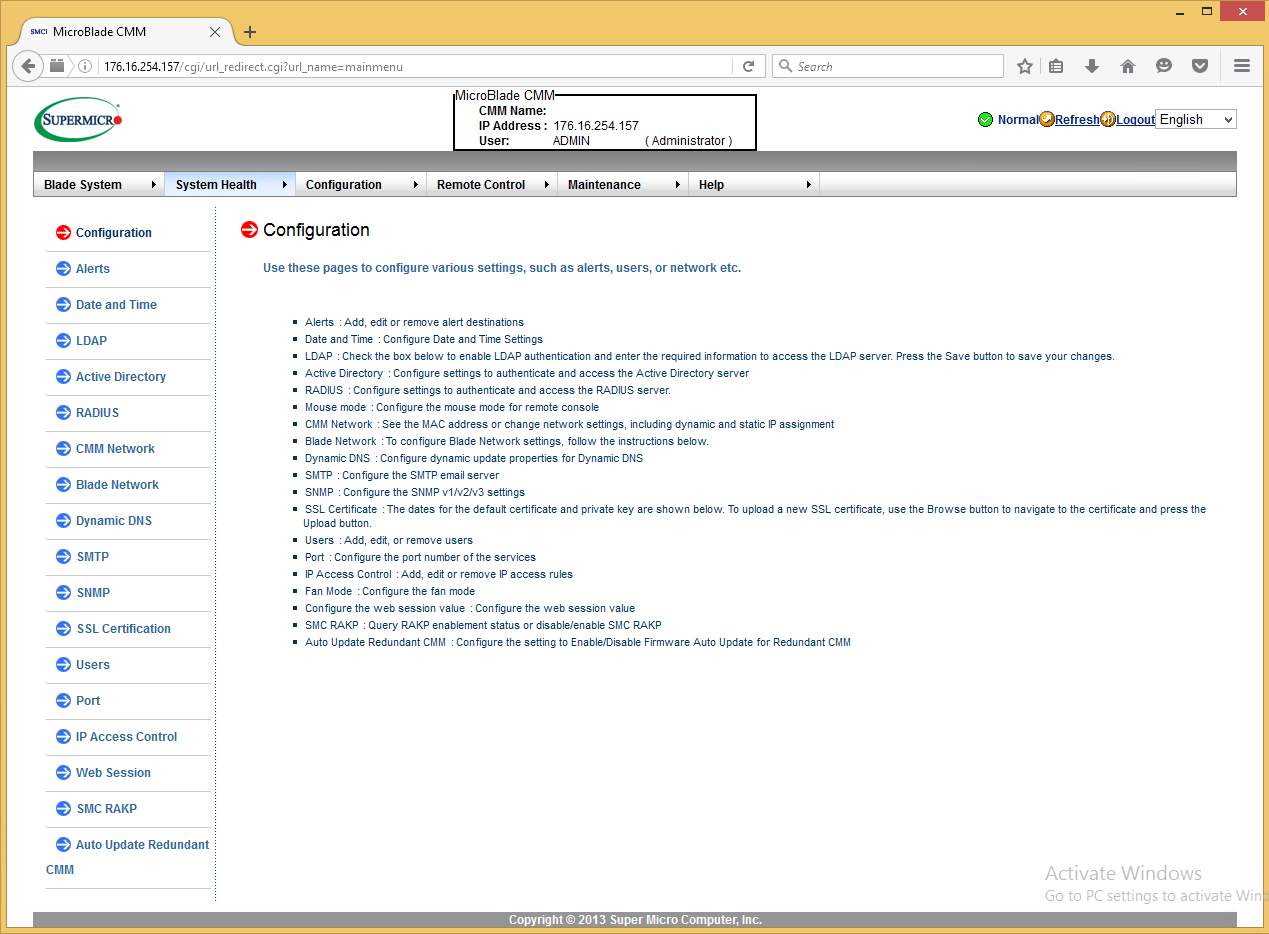Viewport: 1269px width, 934px height.
Task: Click the arrow icon beside Date and Time
Action: click(x=64, y=304)
